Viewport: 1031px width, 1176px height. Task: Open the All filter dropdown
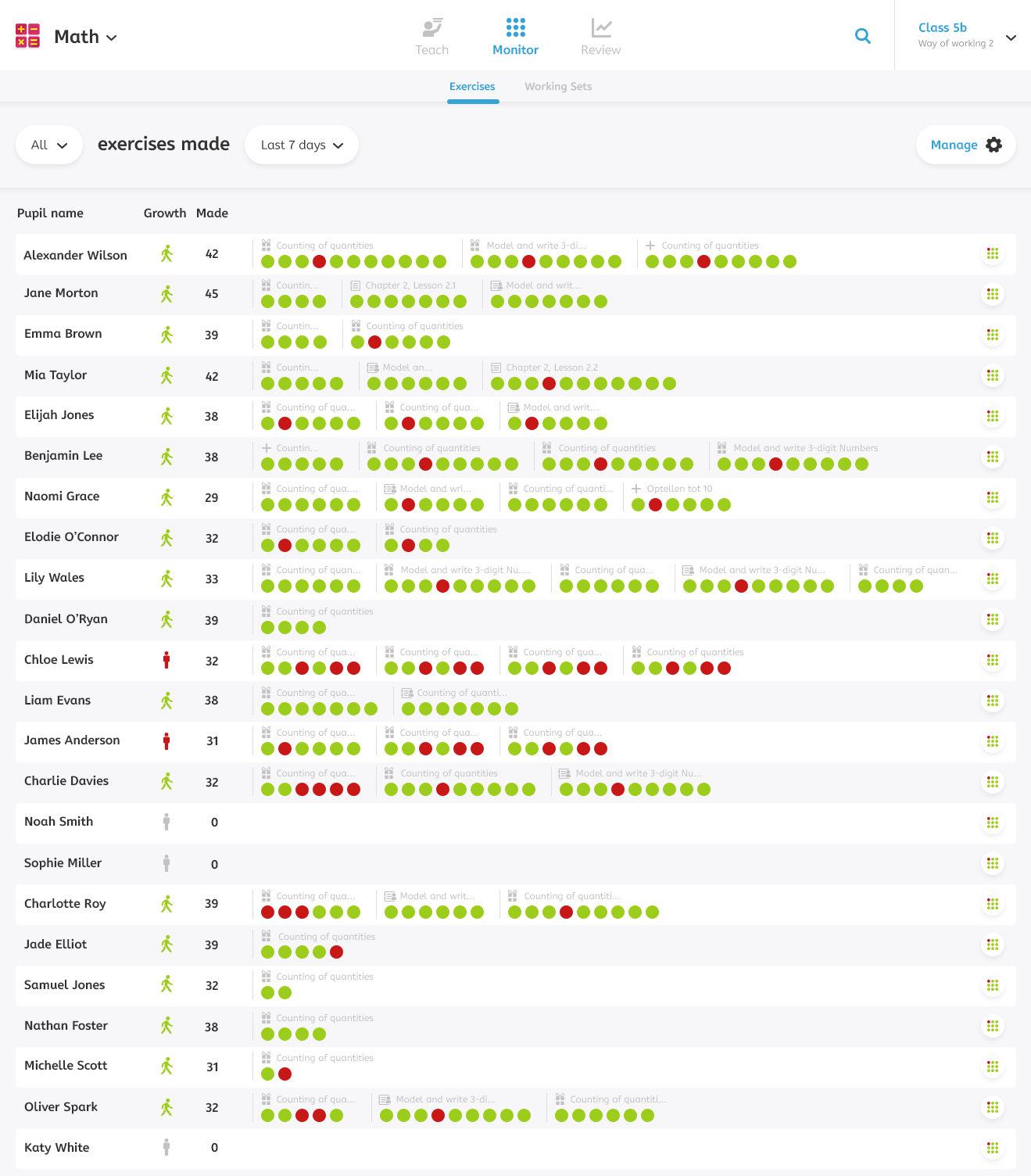pos(49,145)
